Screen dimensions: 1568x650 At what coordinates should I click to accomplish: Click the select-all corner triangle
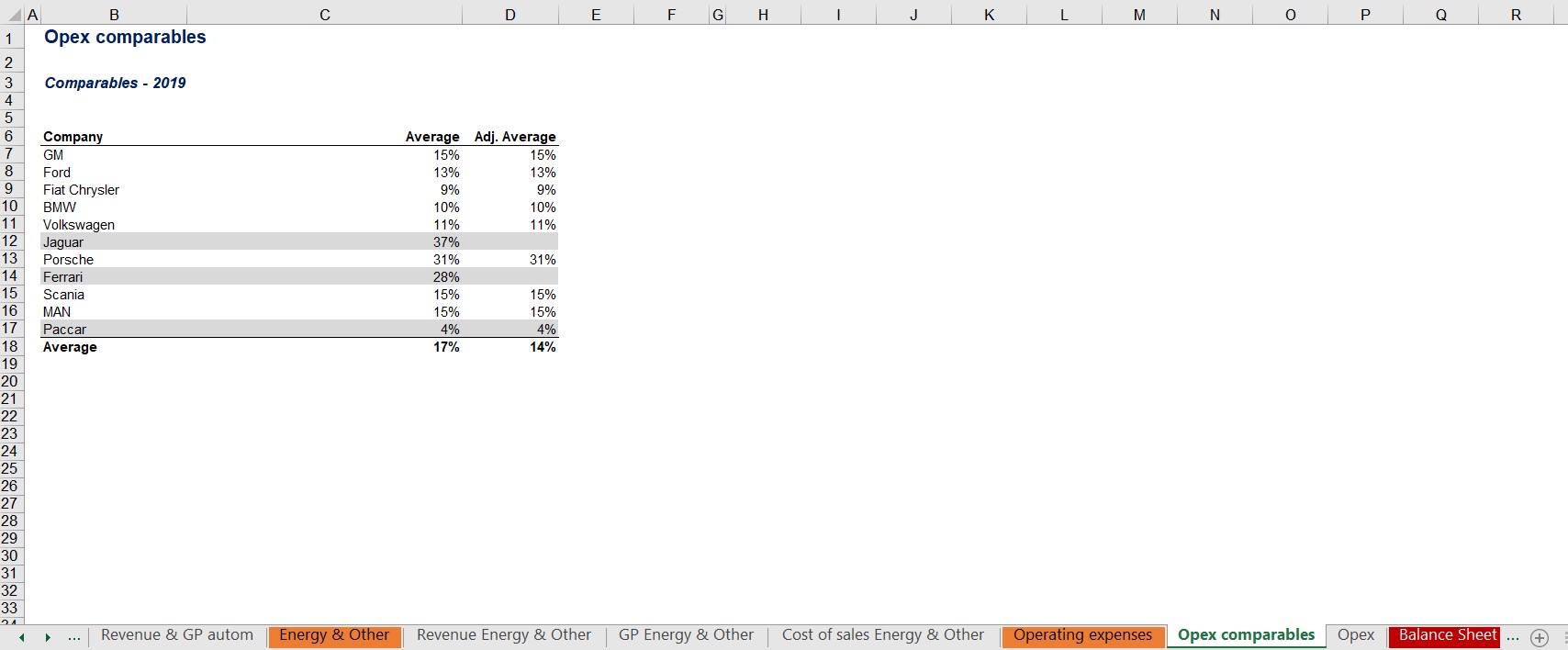[x=16, y=16]
